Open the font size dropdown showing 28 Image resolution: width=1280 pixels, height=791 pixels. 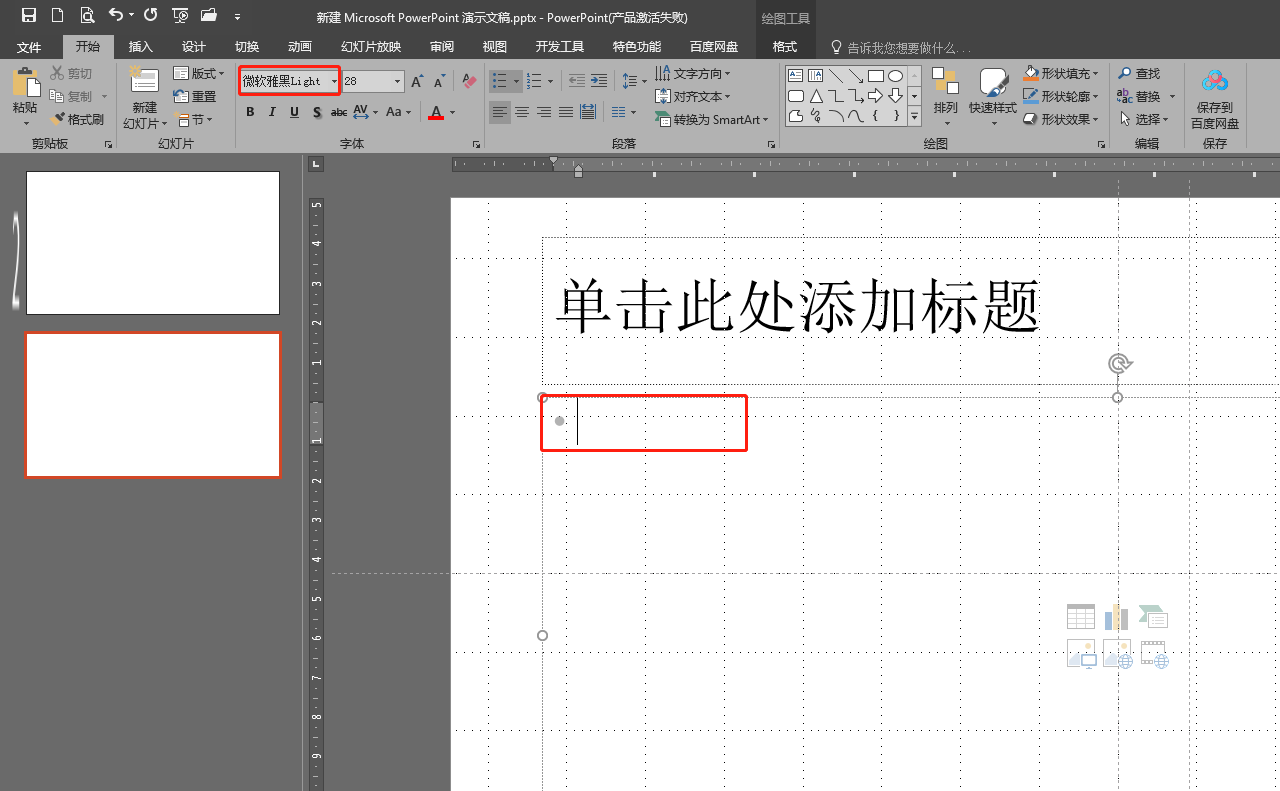click(x=398, y=81)
